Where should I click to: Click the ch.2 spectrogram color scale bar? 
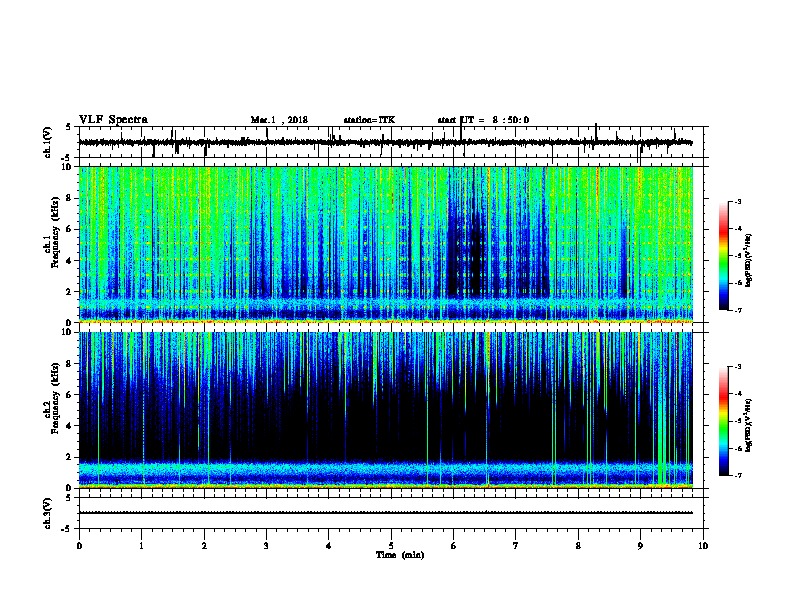point(724,421)
